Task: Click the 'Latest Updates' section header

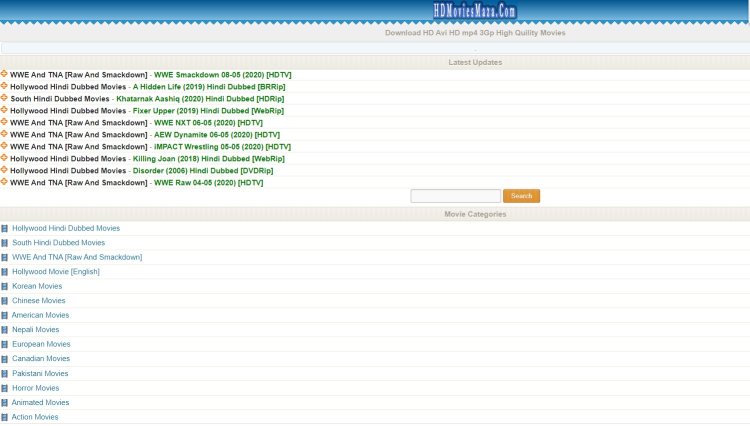Action: click(x=475, y=63)
